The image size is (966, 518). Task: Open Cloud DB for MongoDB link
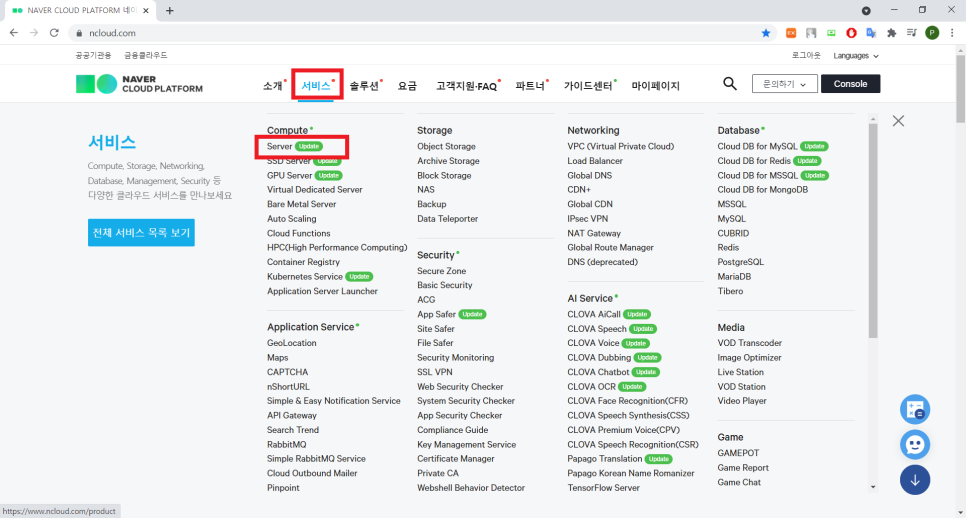[x=763, y=190]
